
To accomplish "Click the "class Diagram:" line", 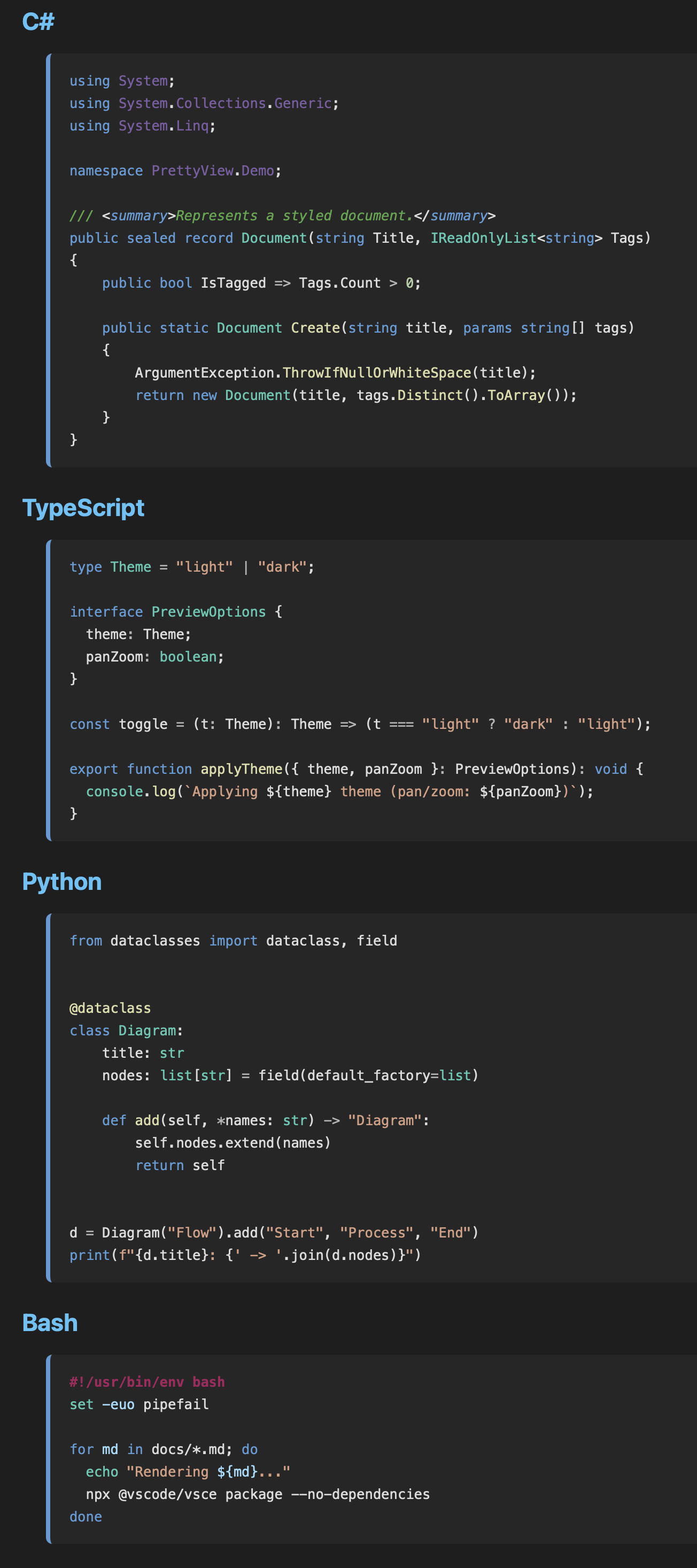I will [126, 1031].
